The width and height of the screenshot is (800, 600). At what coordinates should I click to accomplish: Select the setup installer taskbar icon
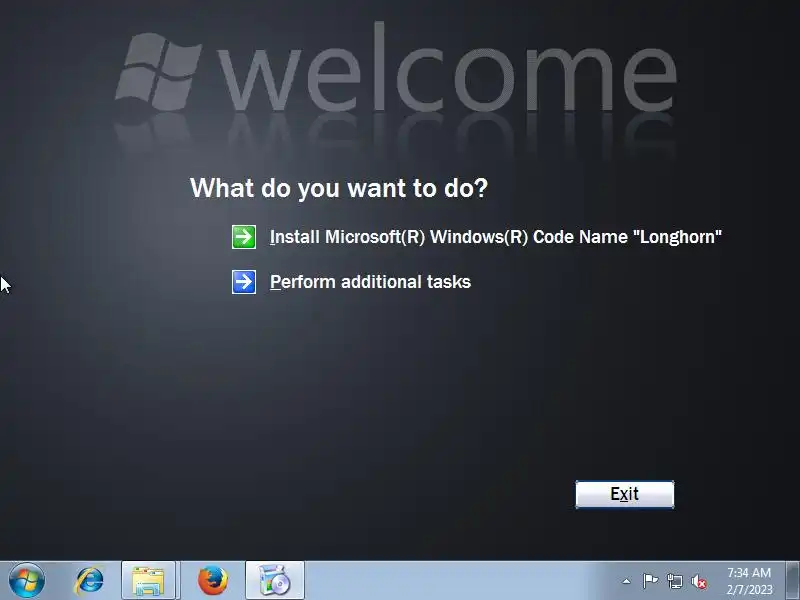(x=274, y=581)
